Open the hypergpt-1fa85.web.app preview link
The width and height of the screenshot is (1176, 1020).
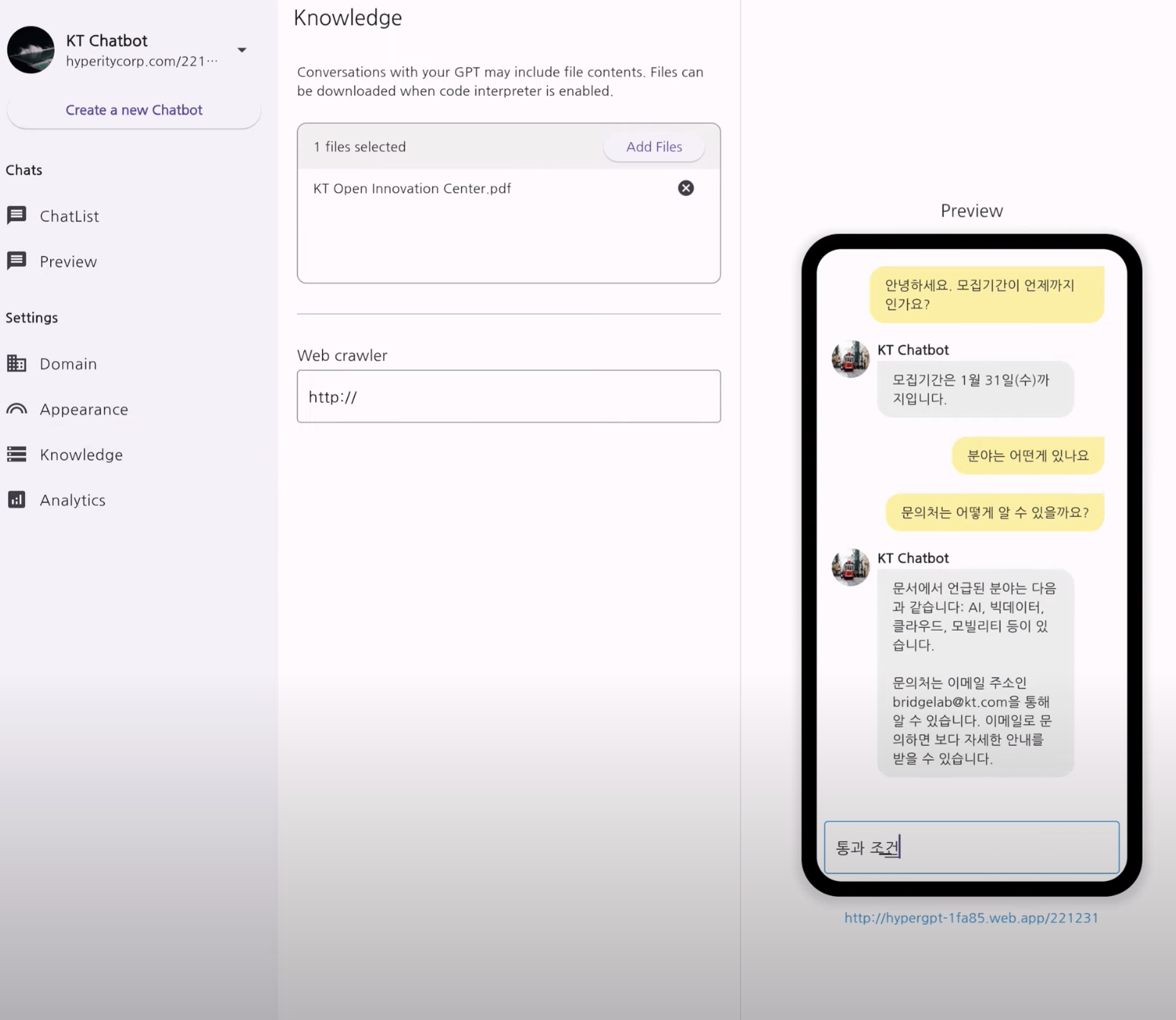click(x=970, y=917)
